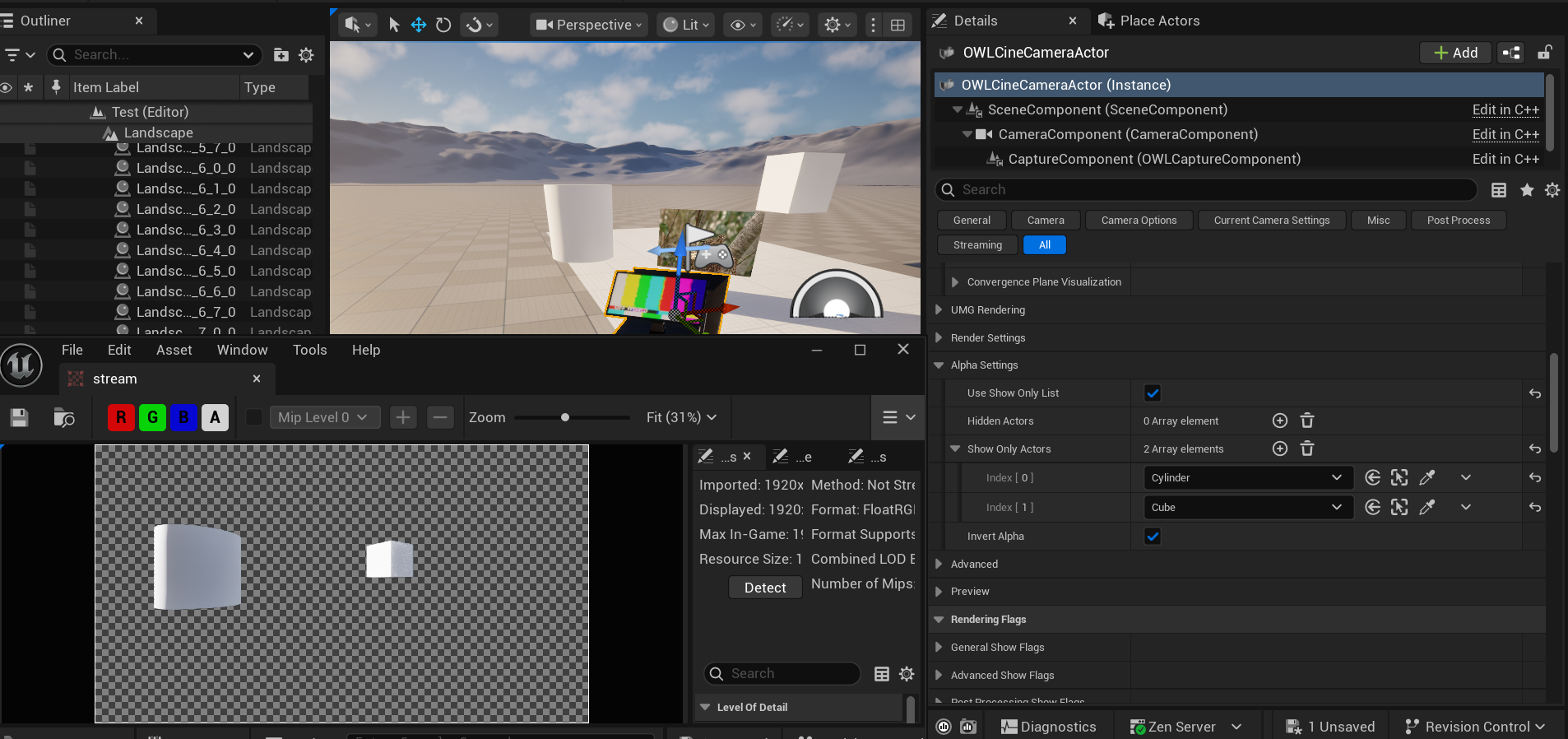Image resolution: width=1568 pixels, height=739 pixels.
Task: Show only favorite properties star in Details
Action: pos(1527,190)
